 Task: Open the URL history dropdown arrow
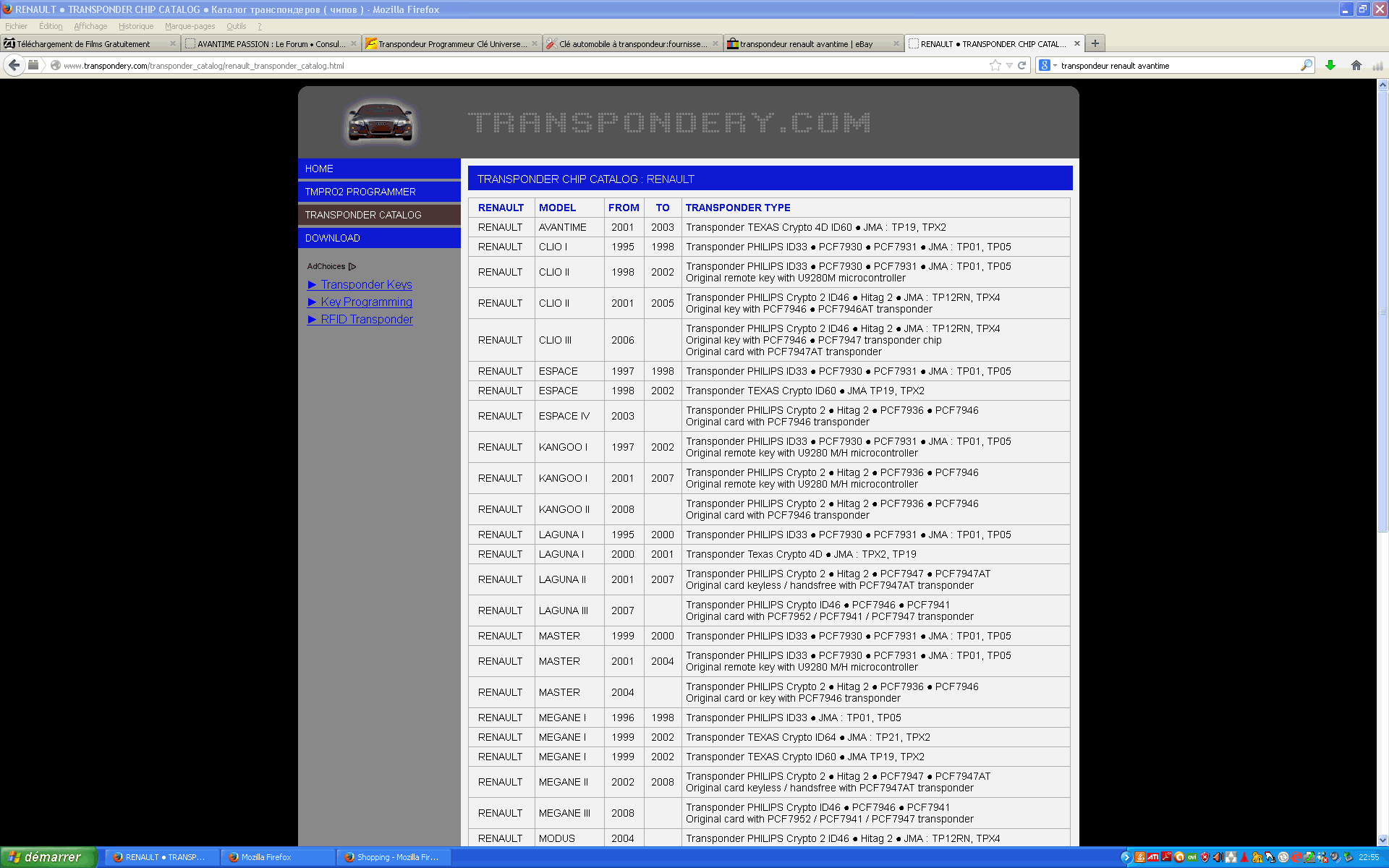(1009, 65)
